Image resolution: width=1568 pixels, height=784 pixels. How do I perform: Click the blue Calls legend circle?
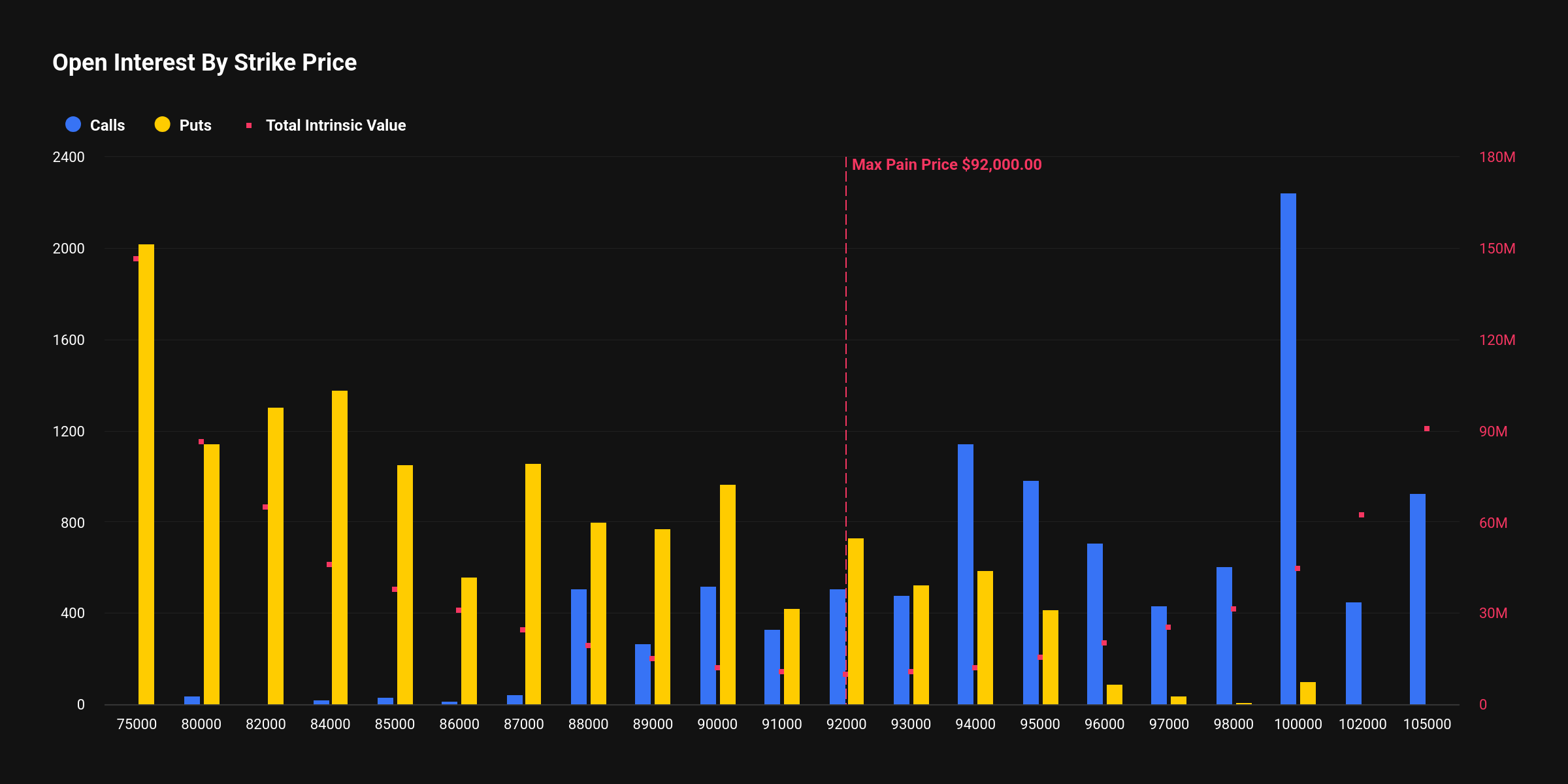point(73,125)
